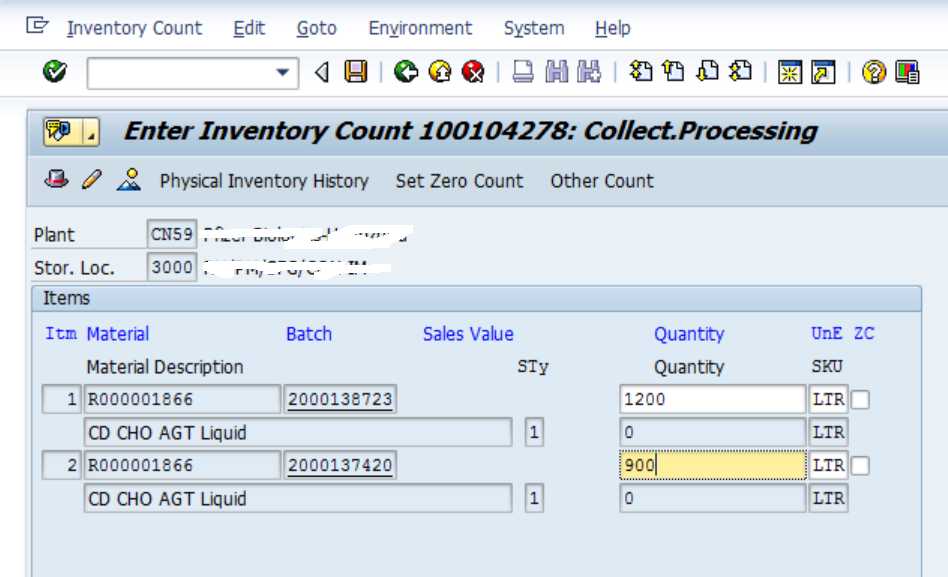The image size is (948, 577).
Task: Jump to the First Page icon
Action: (641, 72)
